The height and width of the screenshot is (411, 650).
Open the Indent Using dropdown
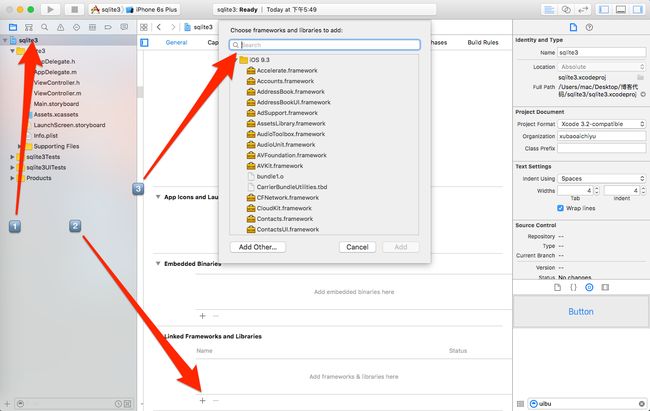[x=601, y=178]
